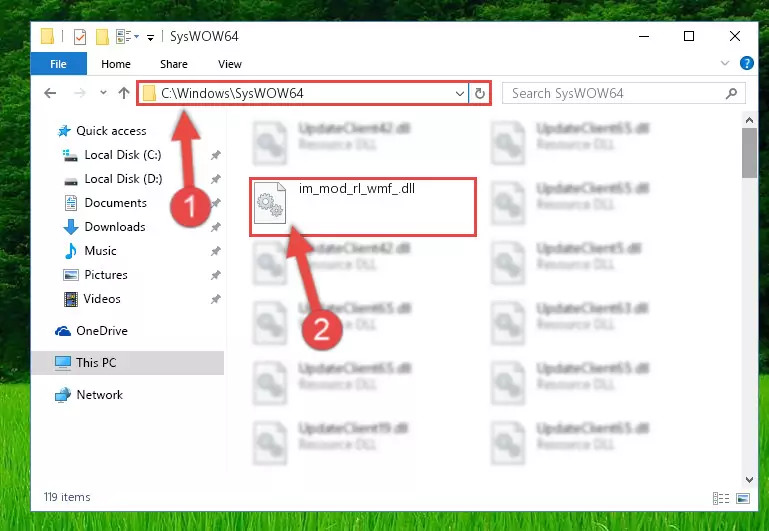Click the Forward navigation arrow
This screenshot has width=769, height=531.
click(79, 93)
